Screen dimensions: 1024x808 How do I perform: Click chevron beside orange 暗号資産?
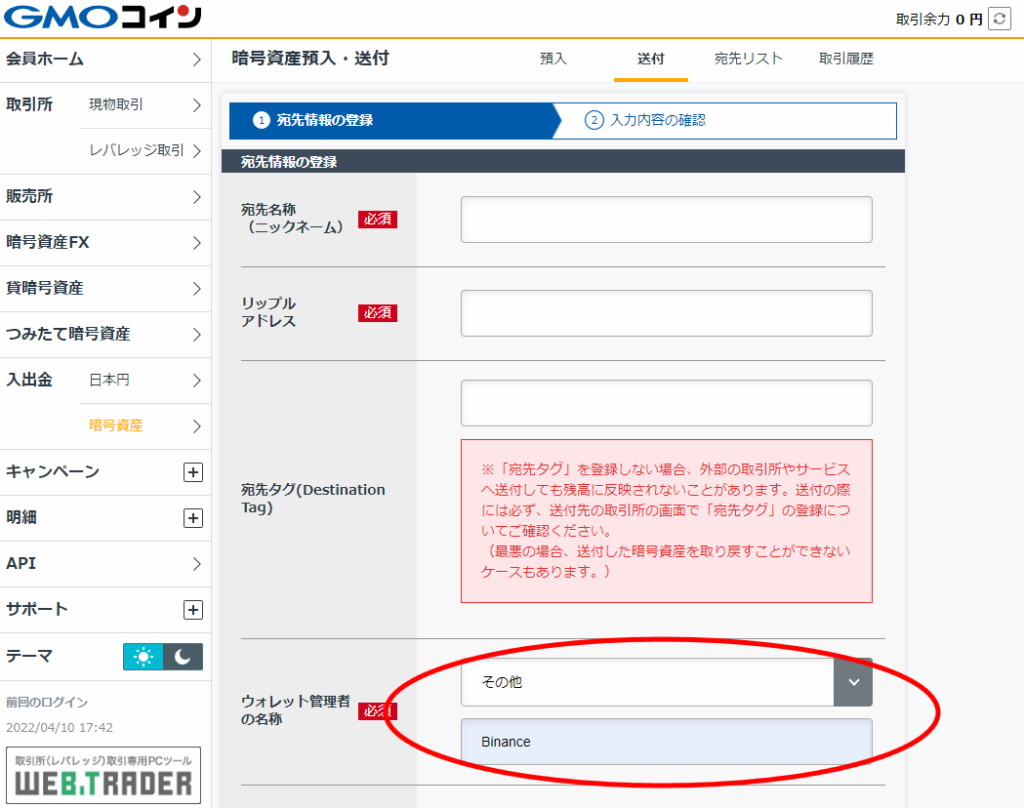coord(197,426)
